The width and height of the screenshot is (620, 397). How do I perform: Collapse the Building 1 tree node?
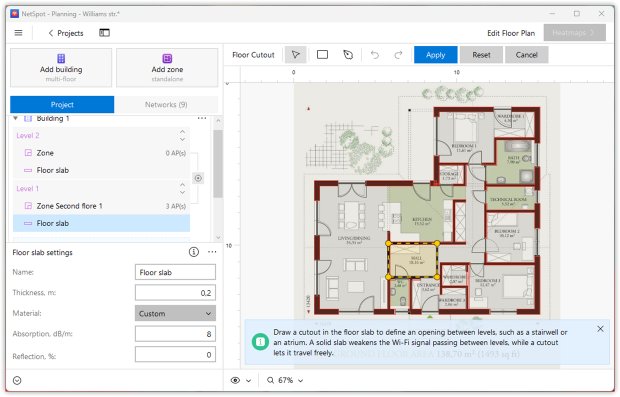pos(15,118)
